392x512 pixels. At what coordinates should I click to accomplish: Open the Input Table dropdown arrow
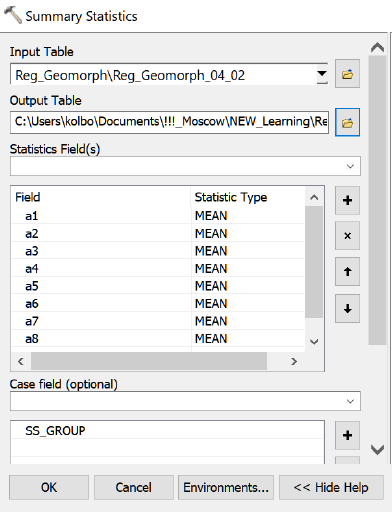coord(322,74)
